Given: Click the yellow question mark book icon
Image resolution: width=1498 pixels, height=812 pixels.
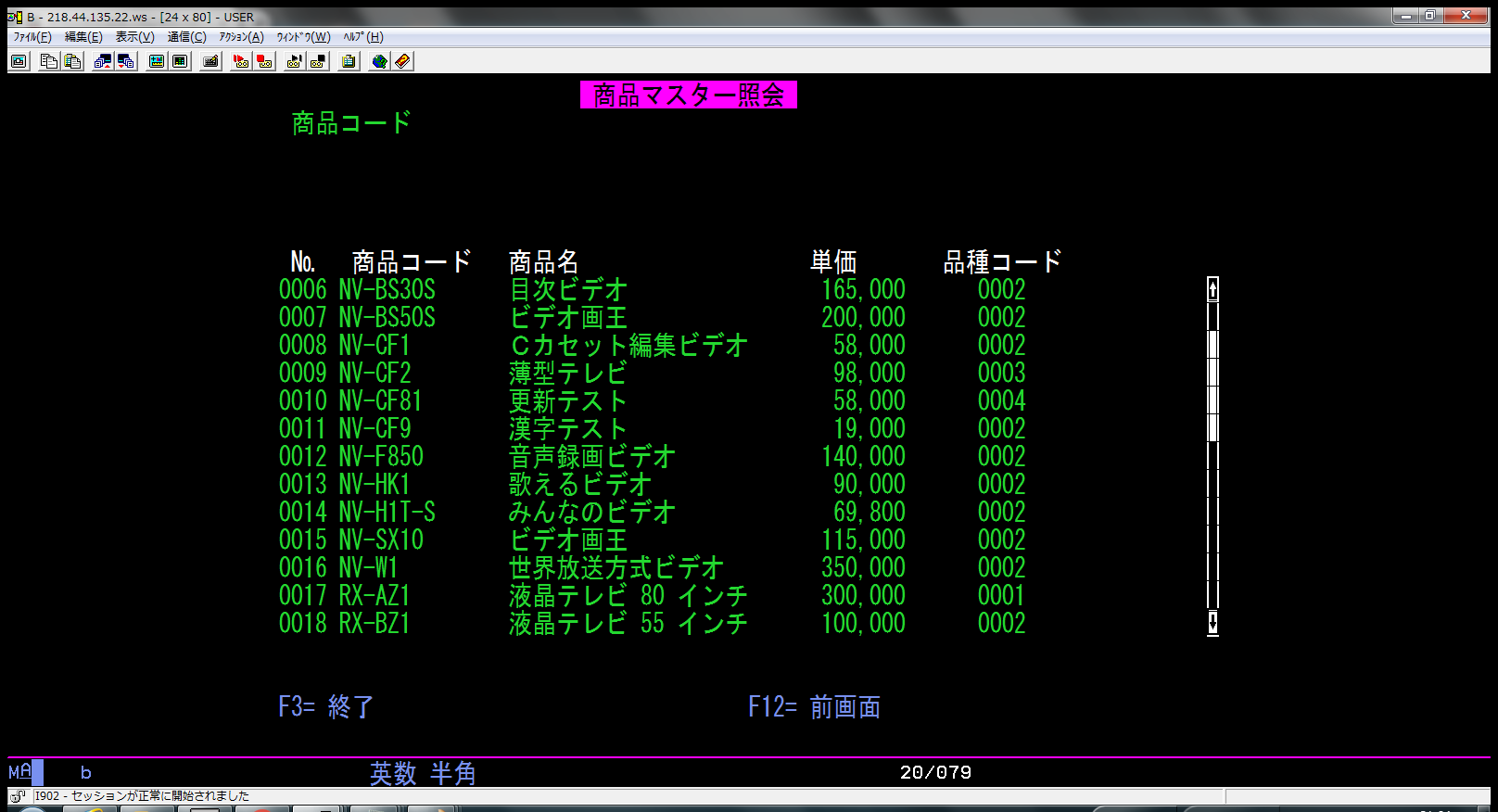Looking at the screenshot, I should [402, 61].
